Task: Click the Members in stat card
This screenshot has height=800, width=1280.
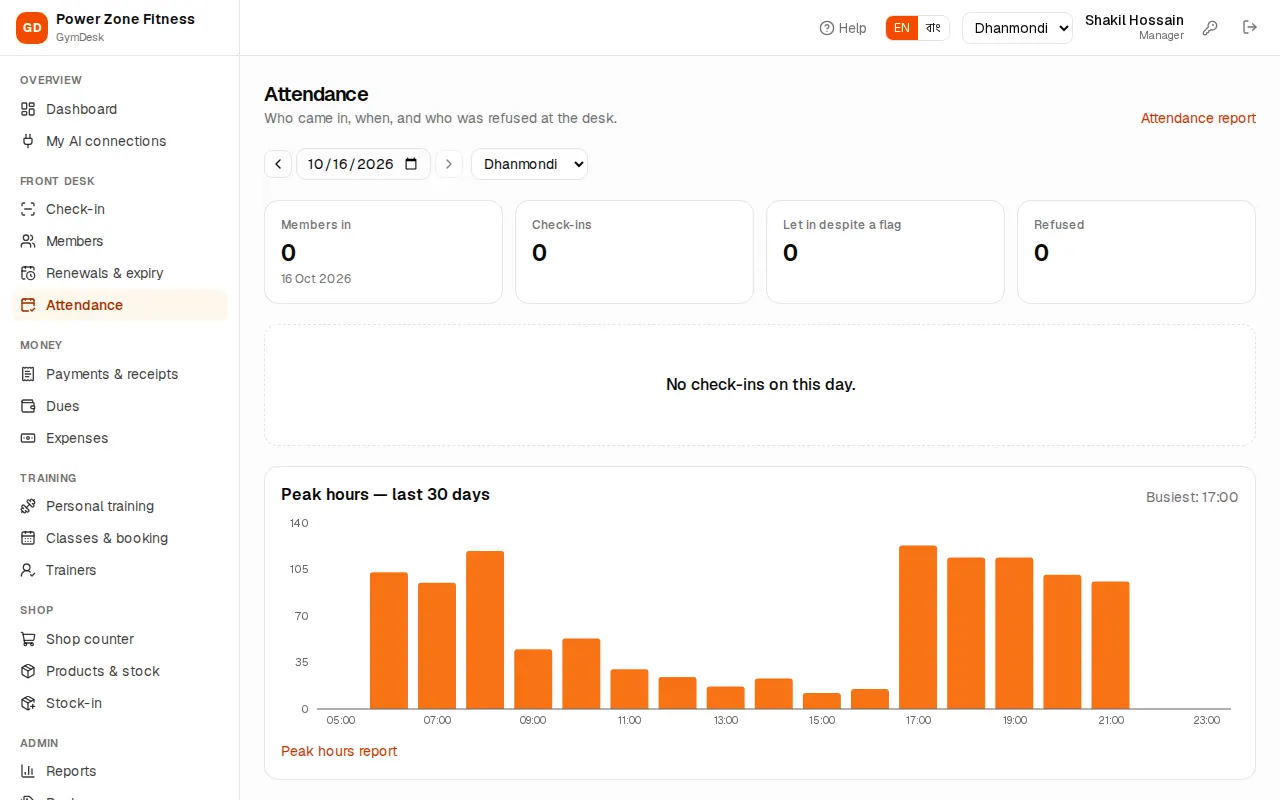Action: pyautogui.click(x=383, y=252)
